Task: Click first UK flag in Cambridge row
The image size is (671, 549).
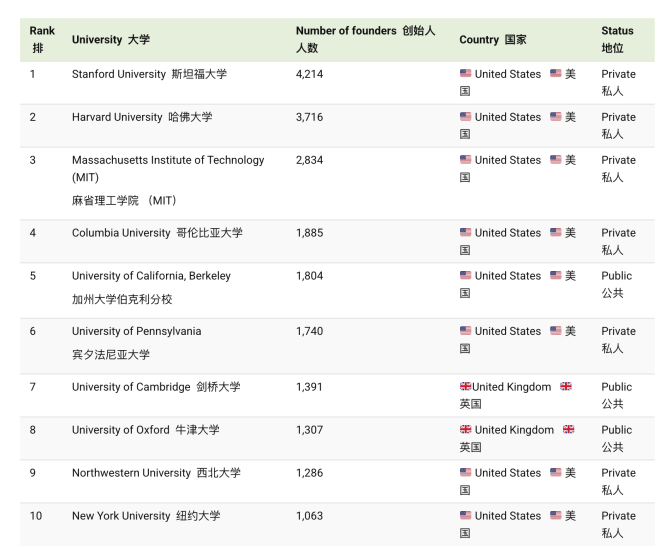Action: coord(466,386)
